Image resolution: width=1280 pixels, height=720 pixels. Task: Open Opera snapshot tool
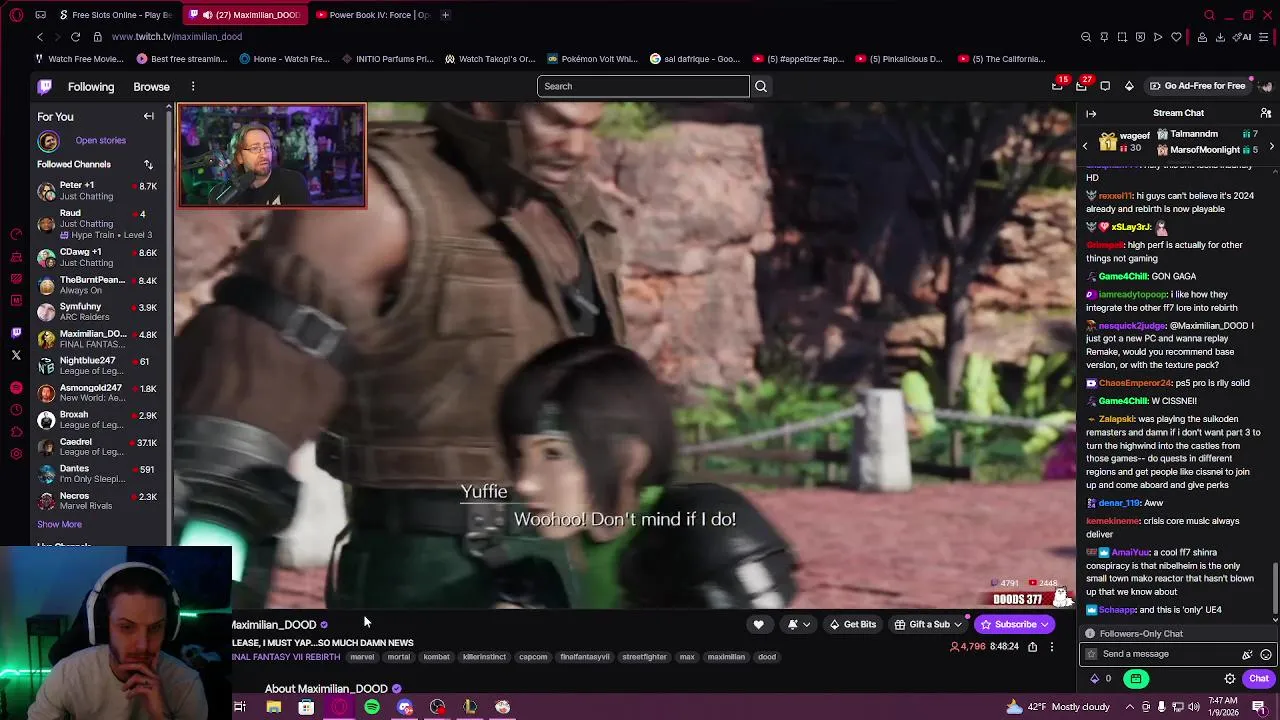coord(1122,37)
